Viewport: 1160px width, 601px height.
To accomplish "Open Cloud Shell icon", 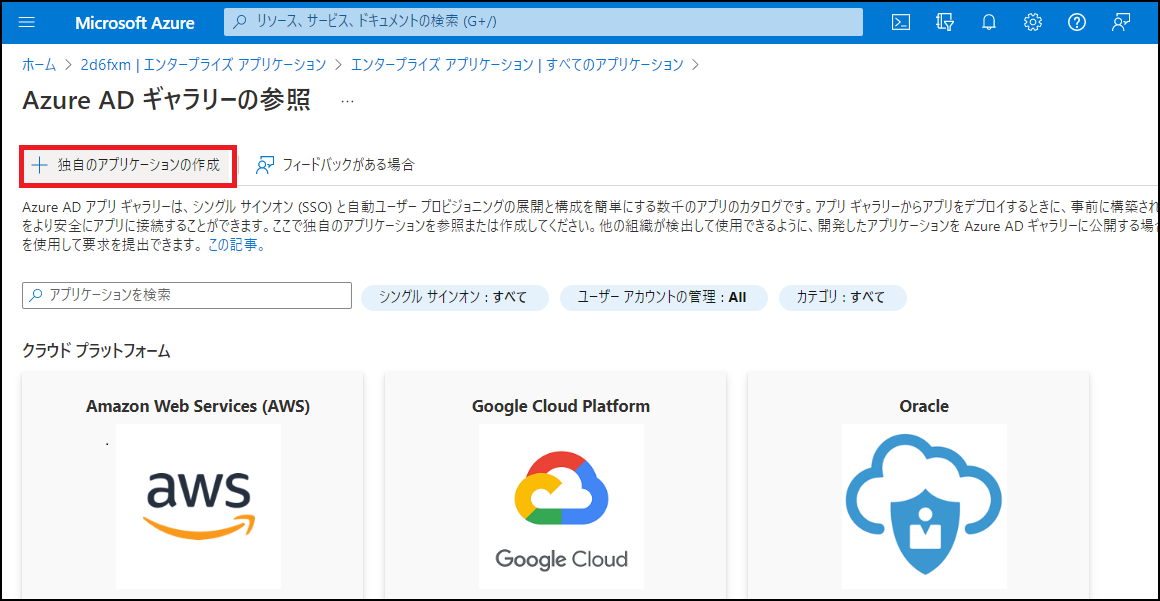I will [900, 22].
